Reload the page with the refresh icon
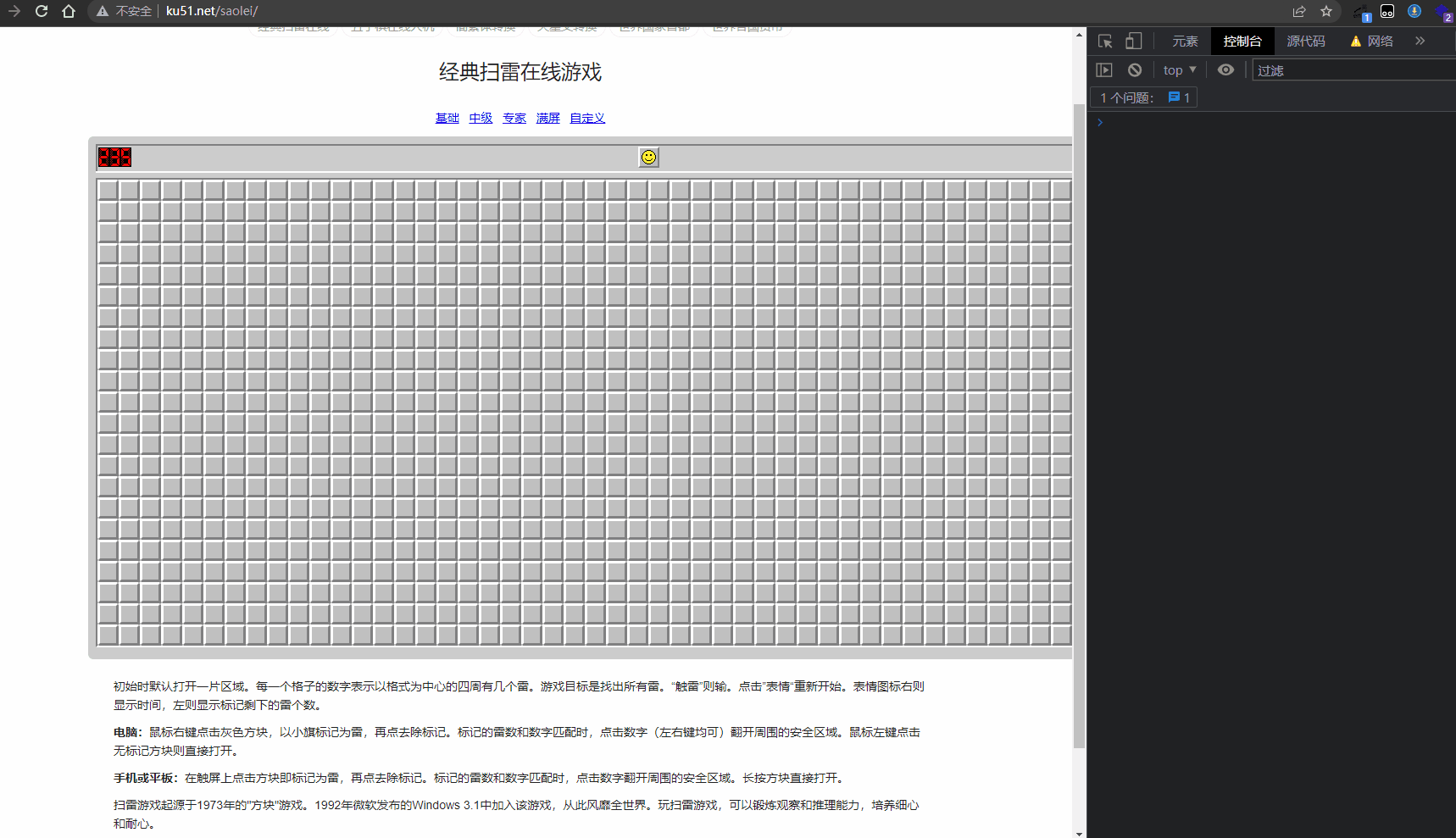1456x838 pixels. tap(42, 11)
